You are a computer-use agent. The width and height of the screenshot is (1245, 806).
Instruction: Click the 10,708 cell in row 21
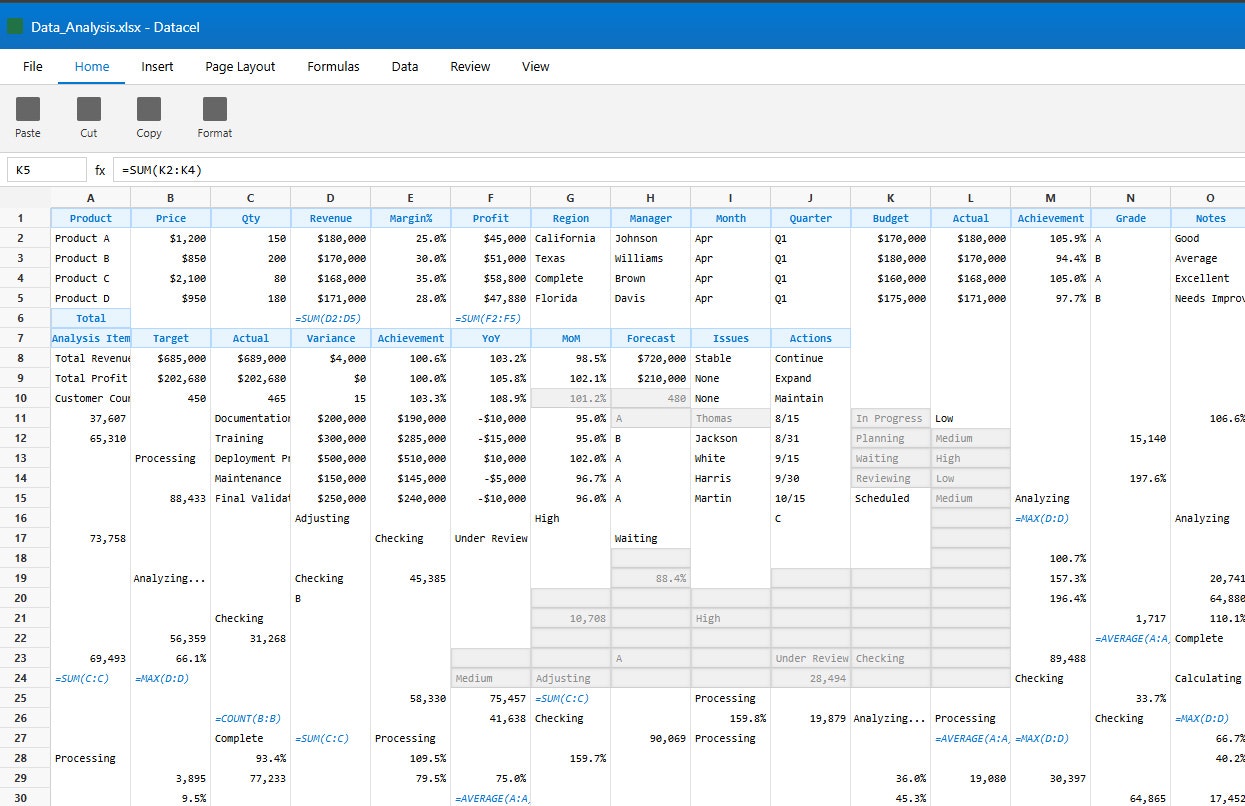pyautogui.click(x=571, y=618)
